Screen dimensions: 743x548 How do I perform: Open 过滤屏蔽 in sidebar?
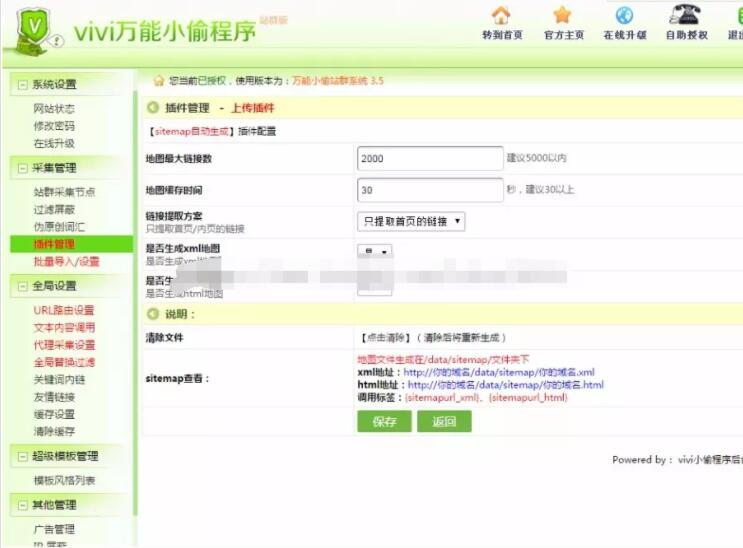tap(54, 210)
